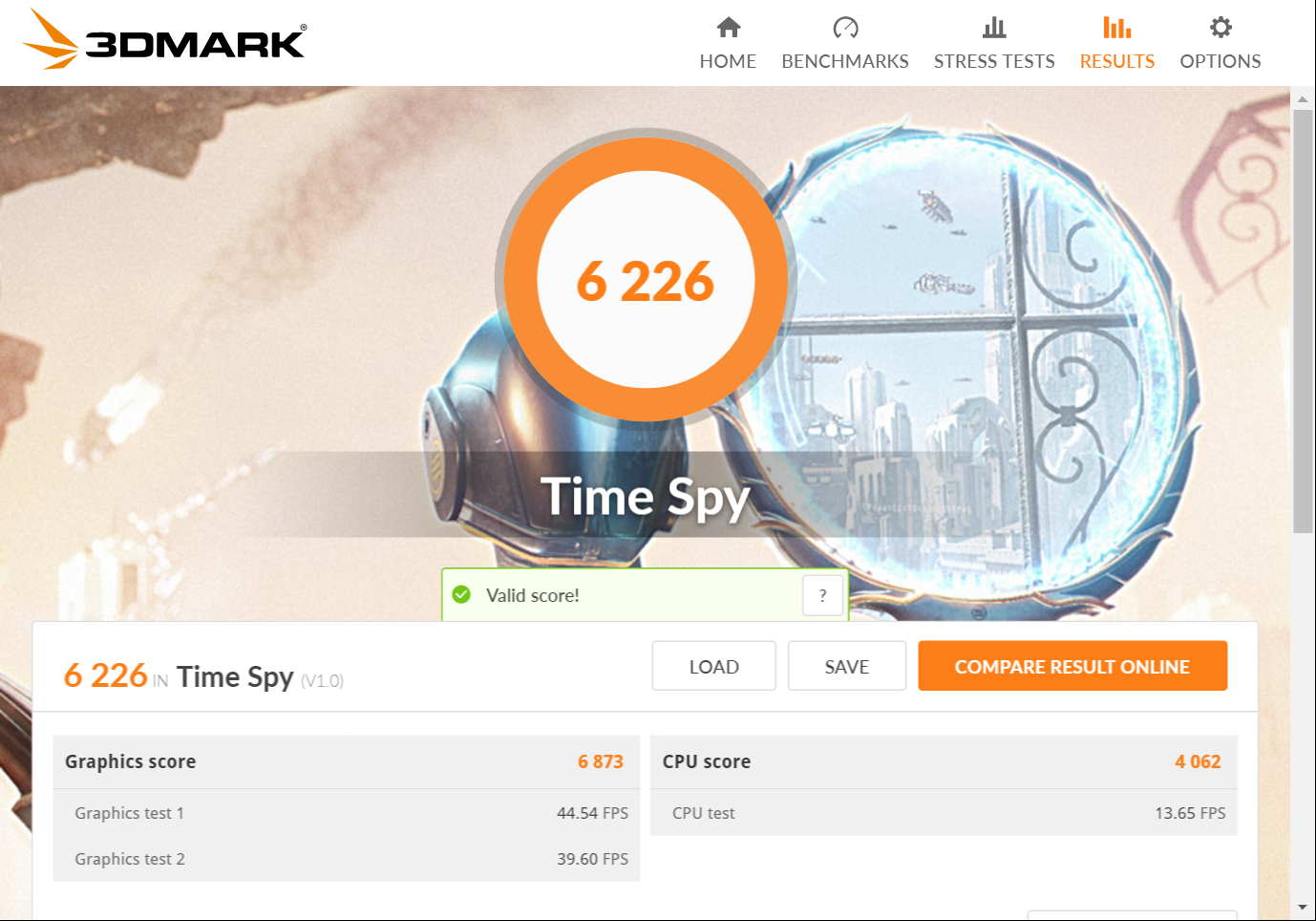The image size is (1316, 921).
Task: Select the Stress Tests bar chart icon
Action: tap(994, 28)
